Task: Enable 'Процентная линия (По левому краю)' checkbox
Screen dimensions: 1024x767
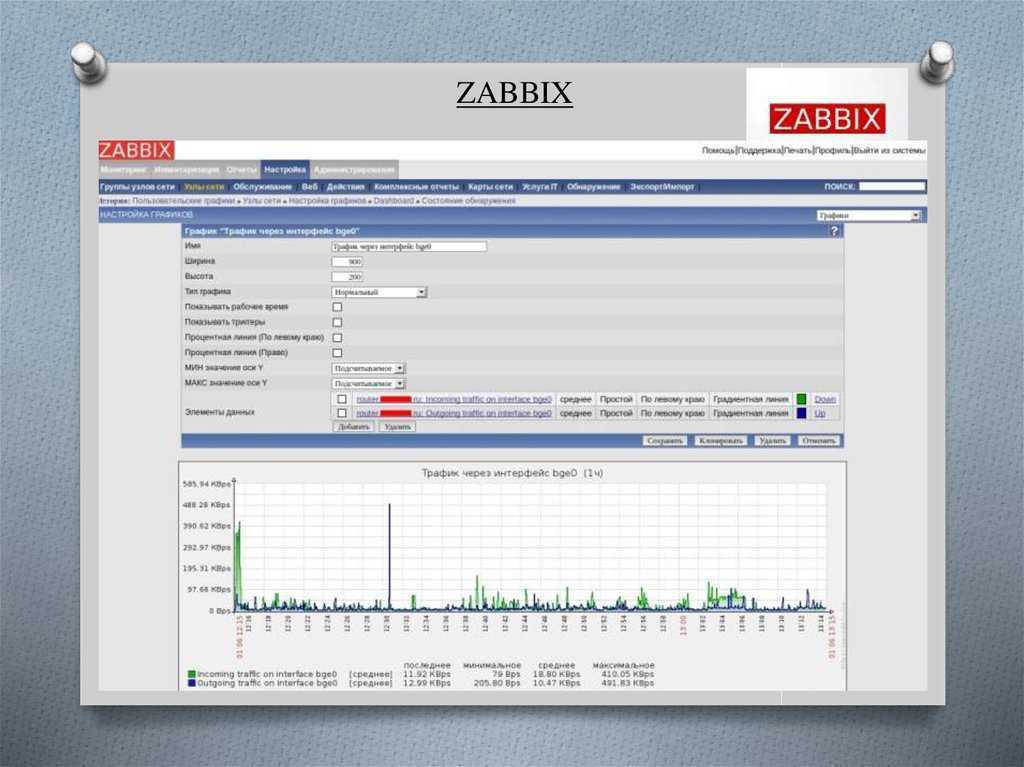Action: pos(337,338)
